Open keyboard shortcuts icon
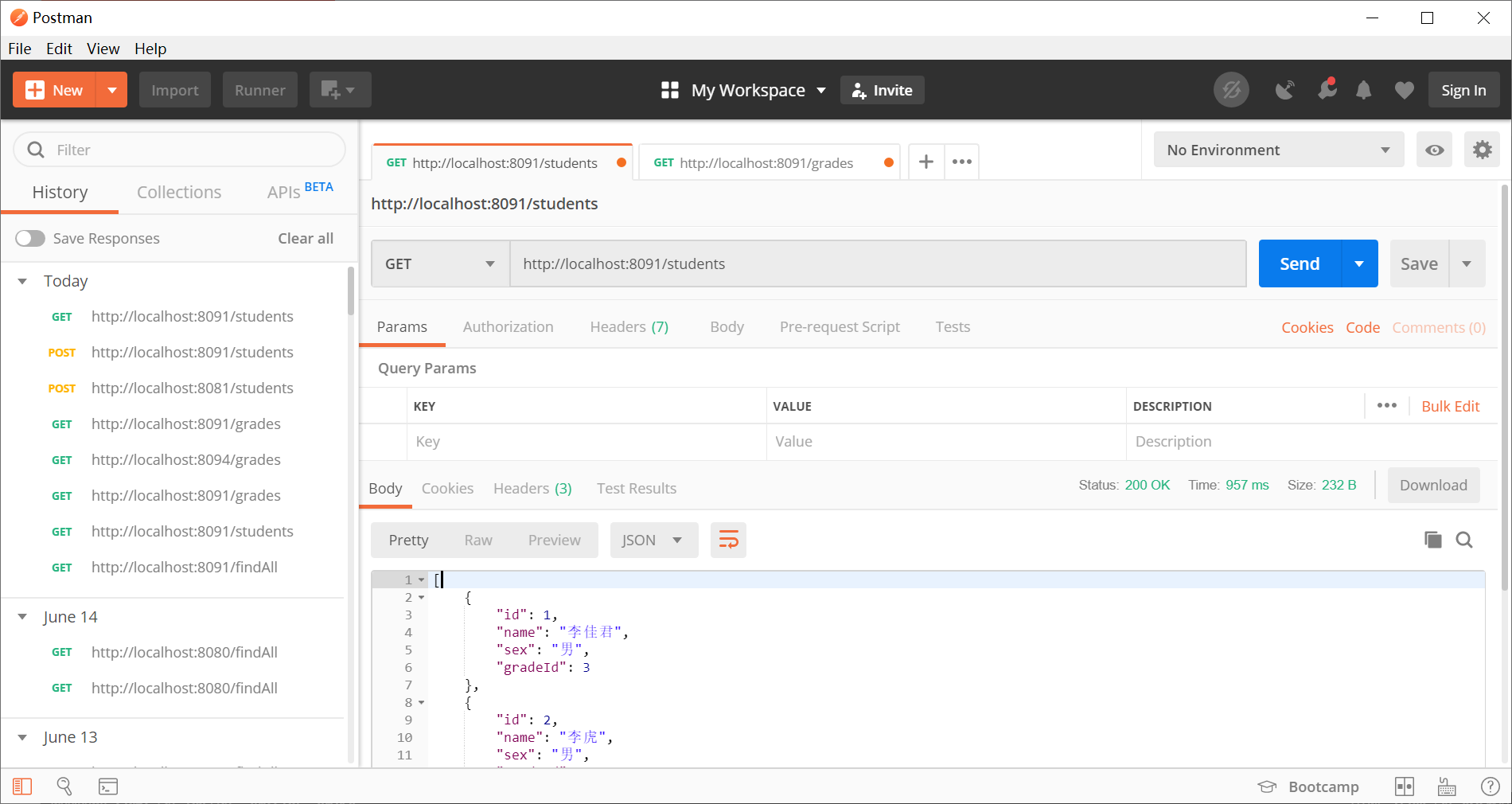 [1447, 787]
